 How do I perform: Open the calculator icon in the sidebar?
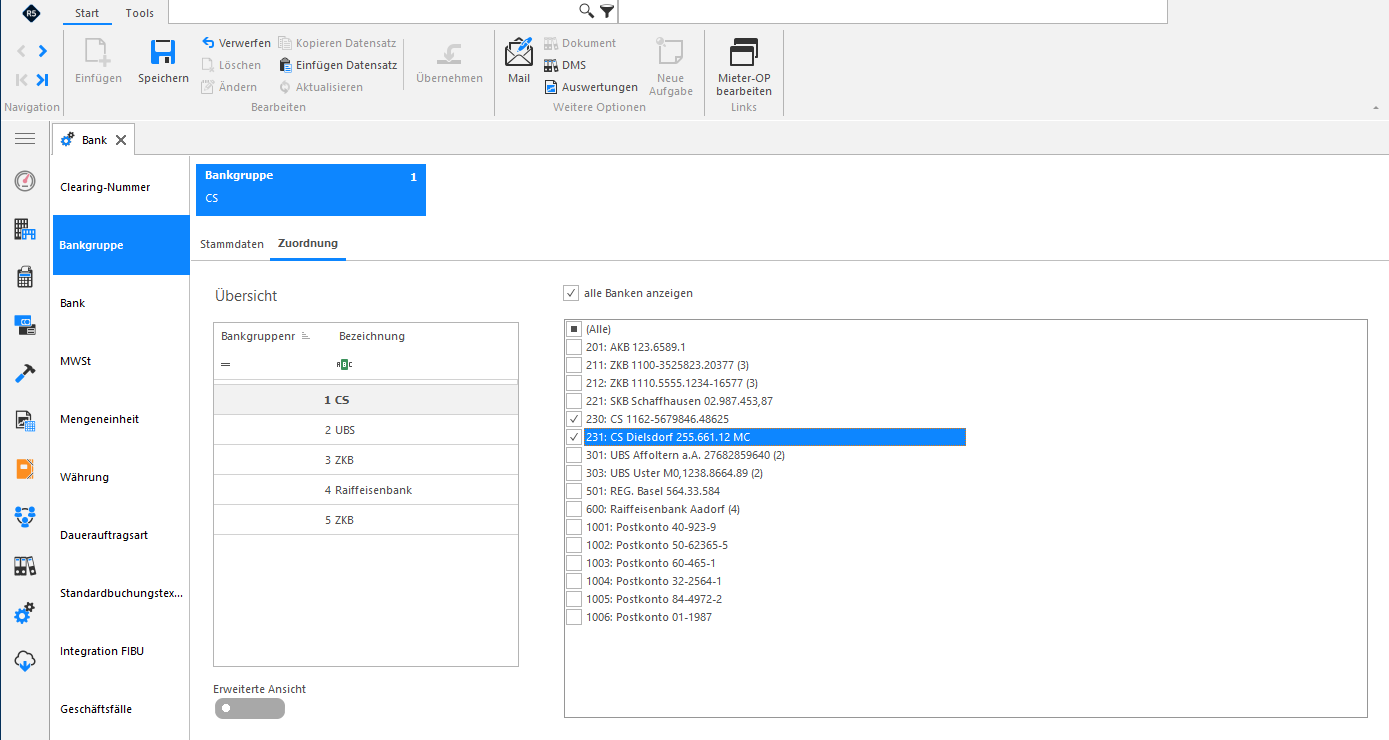click(x=25, y=277)
